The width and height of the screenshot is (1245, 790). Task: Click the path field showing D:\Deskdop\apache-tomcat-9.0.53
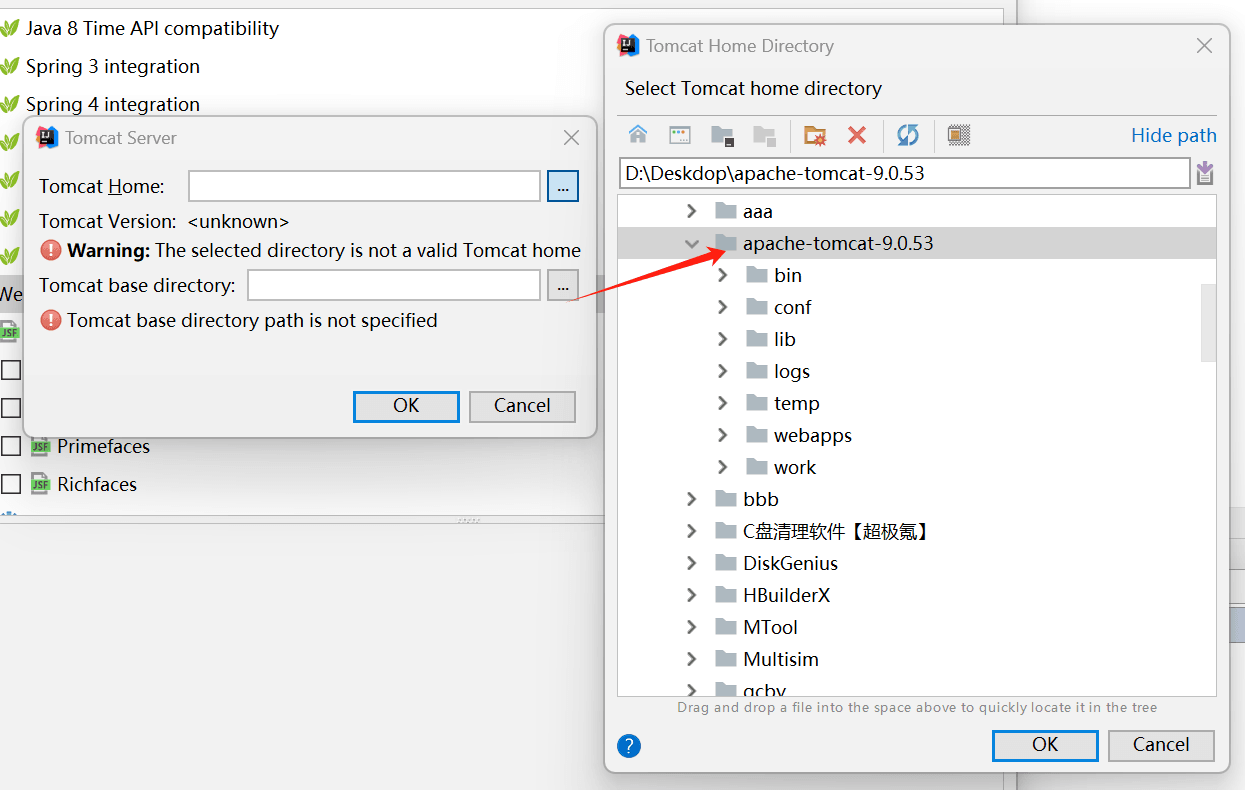point(904,173)
